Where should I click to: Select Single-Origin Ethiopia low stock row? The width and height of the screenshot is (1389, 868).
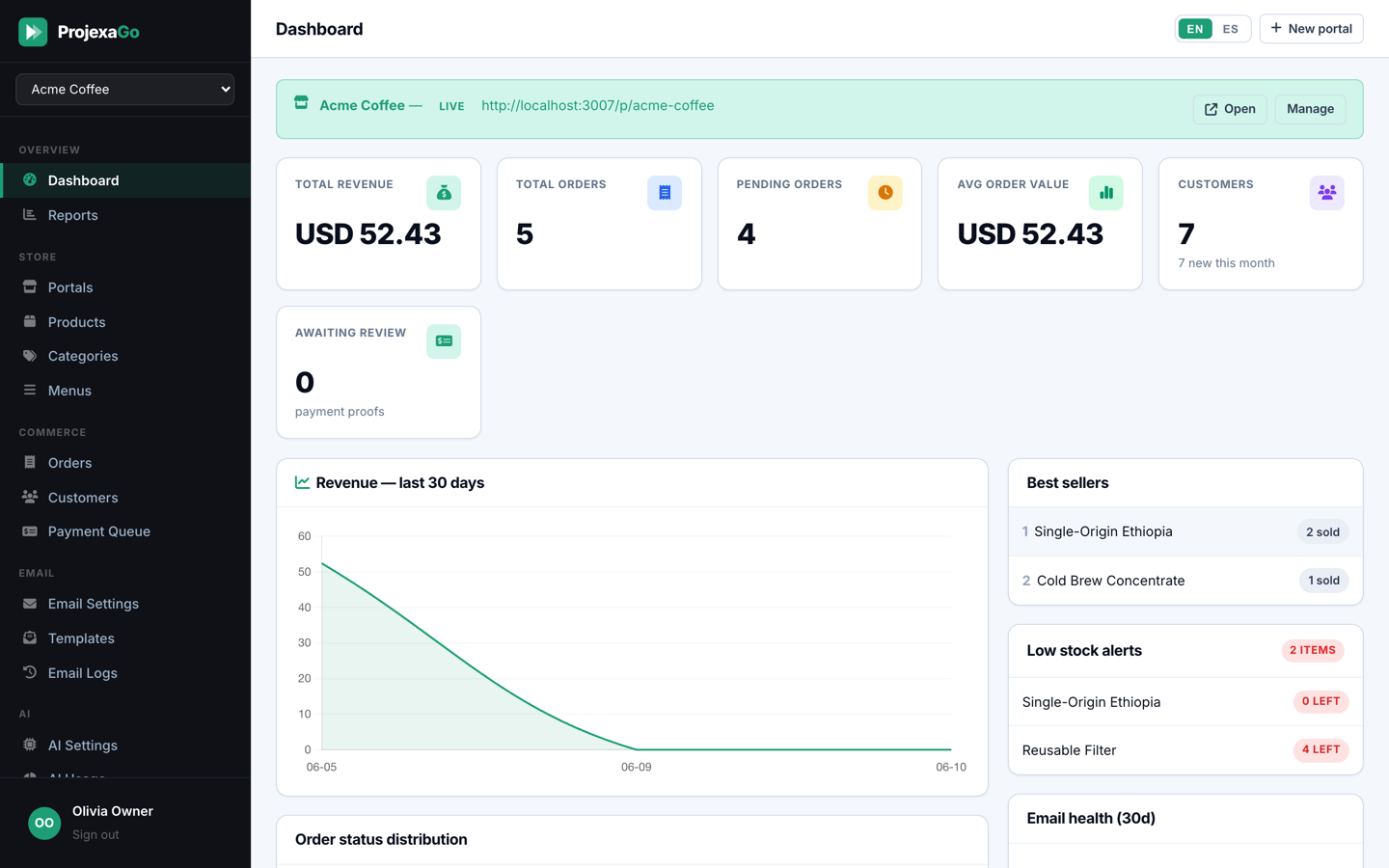[x=1185, y=702]
